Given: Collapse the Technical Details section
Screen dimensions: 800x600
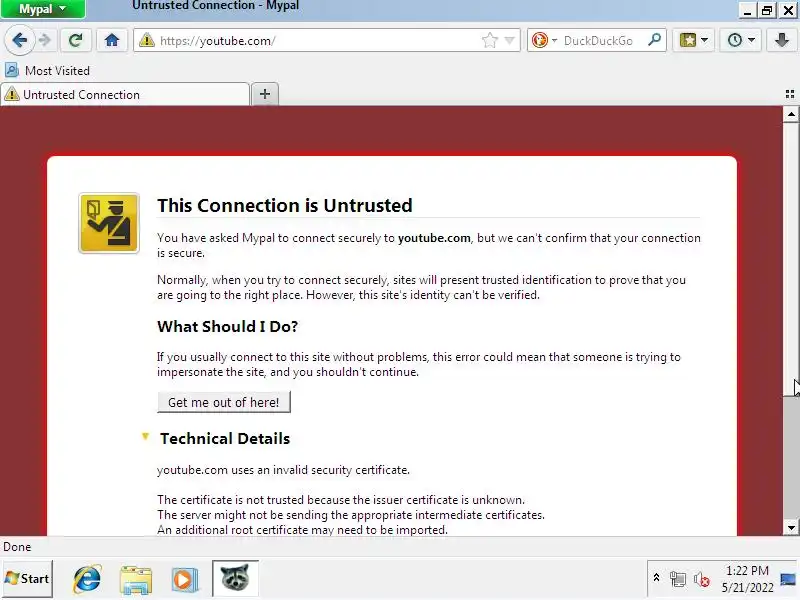Looking at the screenshot, I should point(146,437).
